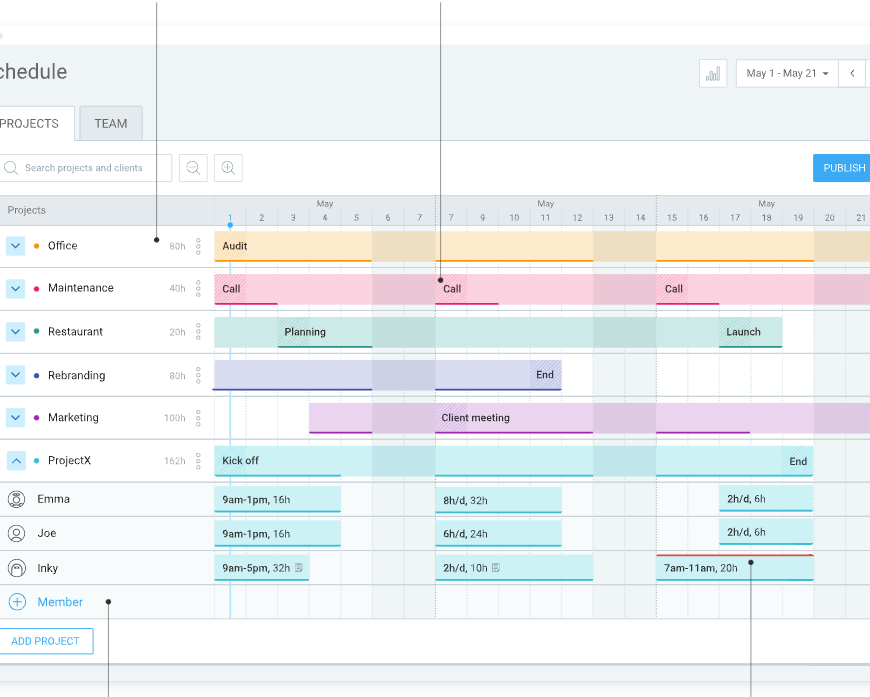Click the zoom out magnifier icon

coord(193,168)
